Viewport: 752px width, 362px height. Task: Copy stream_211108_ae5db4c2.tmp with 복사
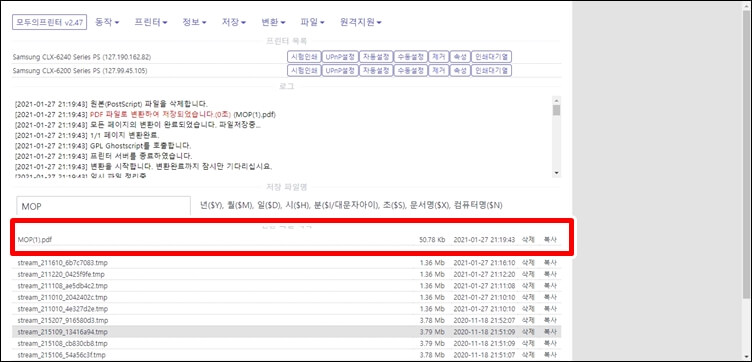pyautogui.click(x=550, y=286)
